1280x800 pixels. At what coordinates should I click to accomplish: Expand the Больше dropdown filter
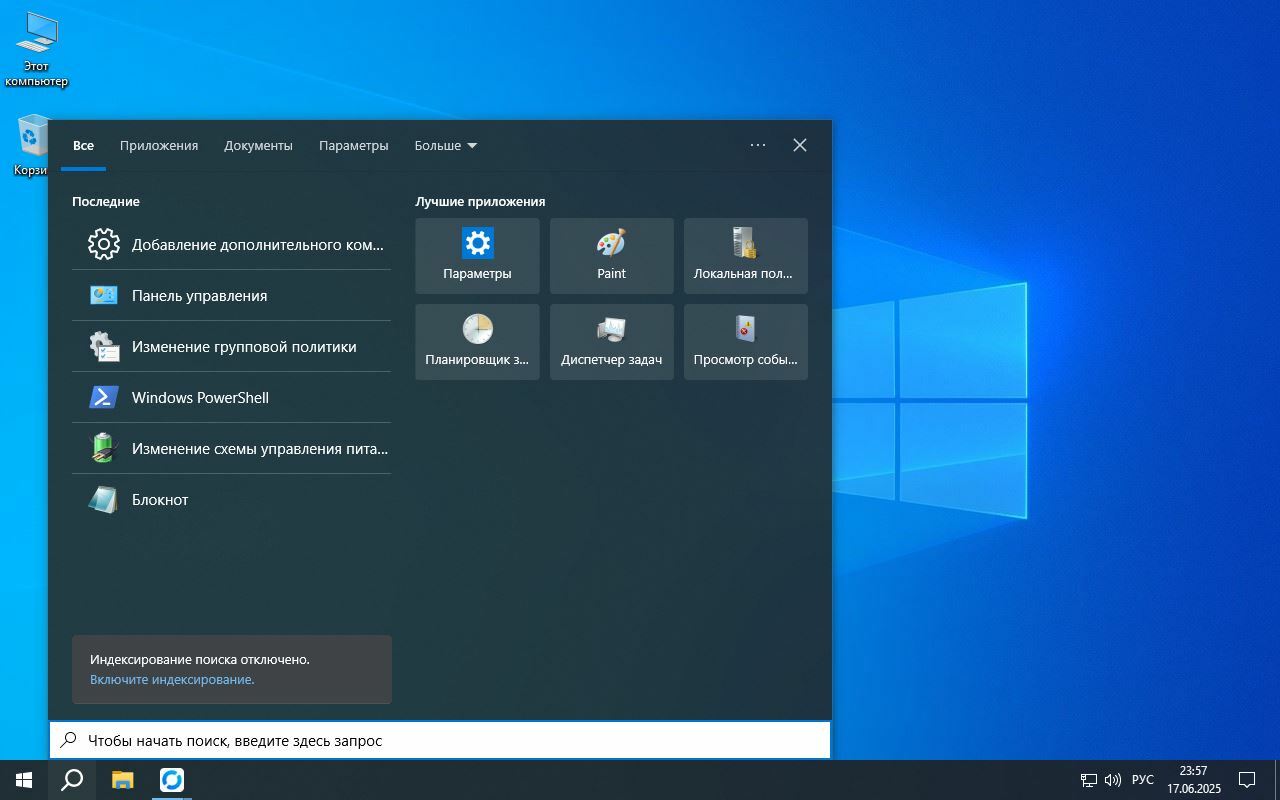[x=445, y=146]
